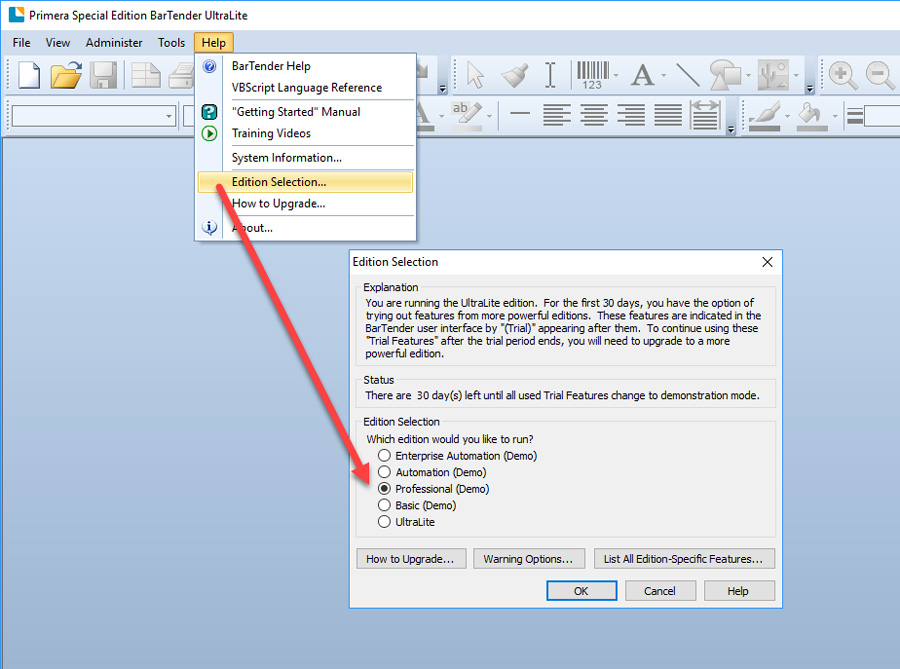Expand the fill bucket dropdown arrow
This screenshot has width=900, height=669.
point(835,116)
